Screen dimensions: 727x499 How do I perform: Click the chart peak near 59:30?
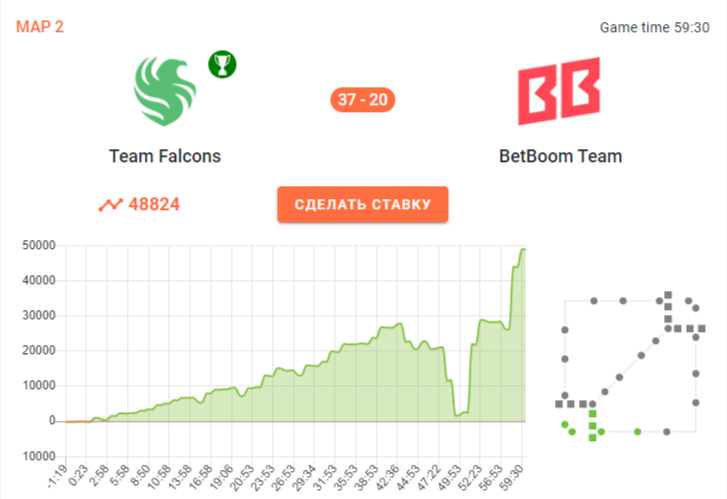click(523, 250)
